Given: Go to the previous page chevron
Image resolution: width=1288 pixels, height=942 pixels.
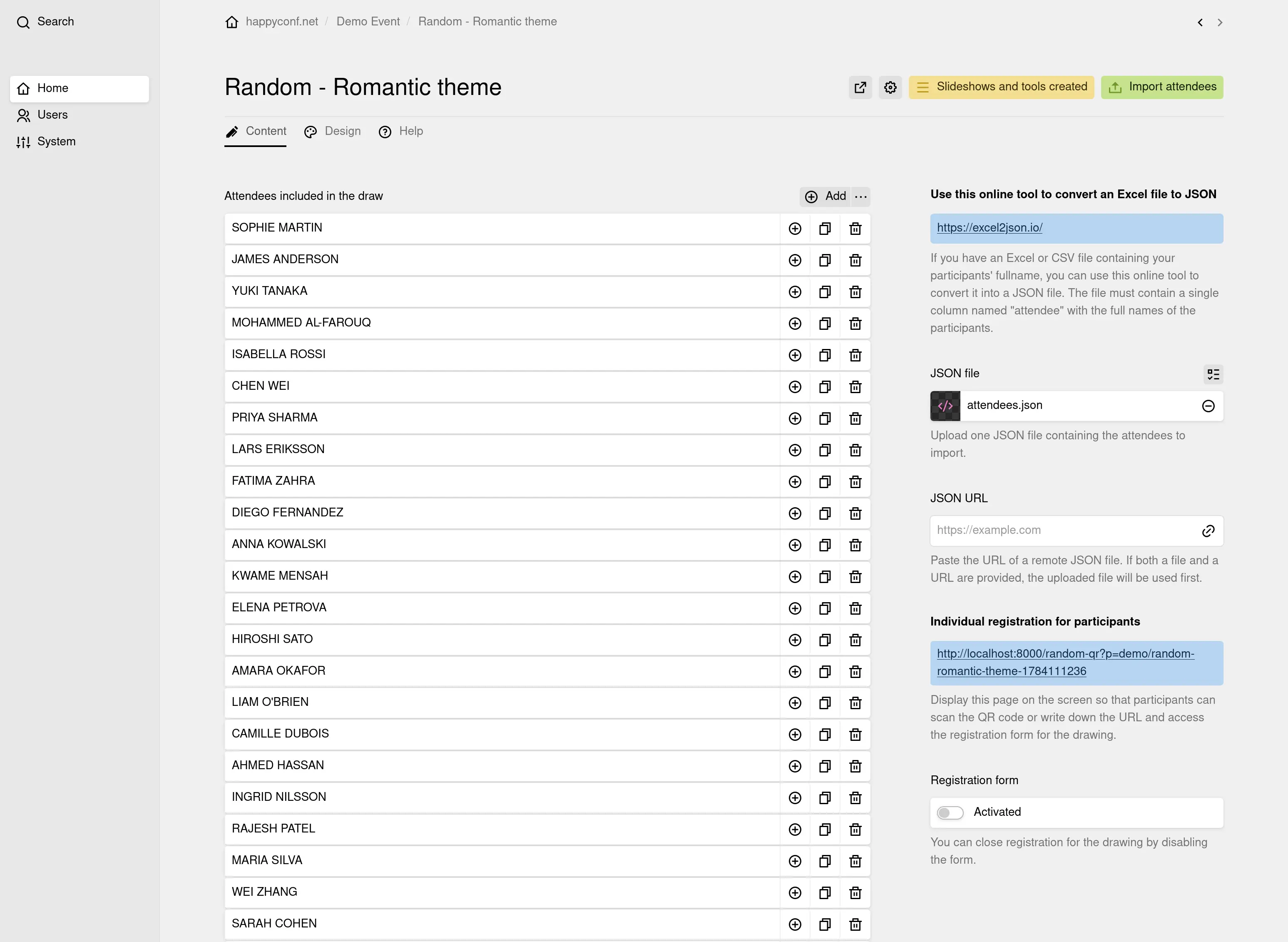Looking at the screenshot, I should [x=1200, y=22].
